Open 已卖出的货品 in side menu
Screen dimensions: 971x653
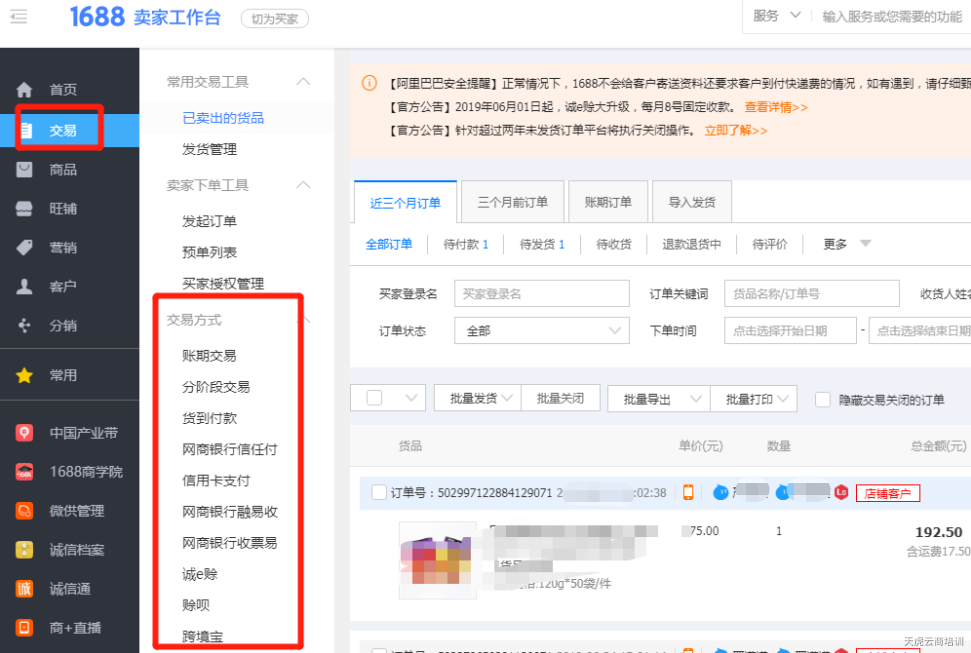223,118
